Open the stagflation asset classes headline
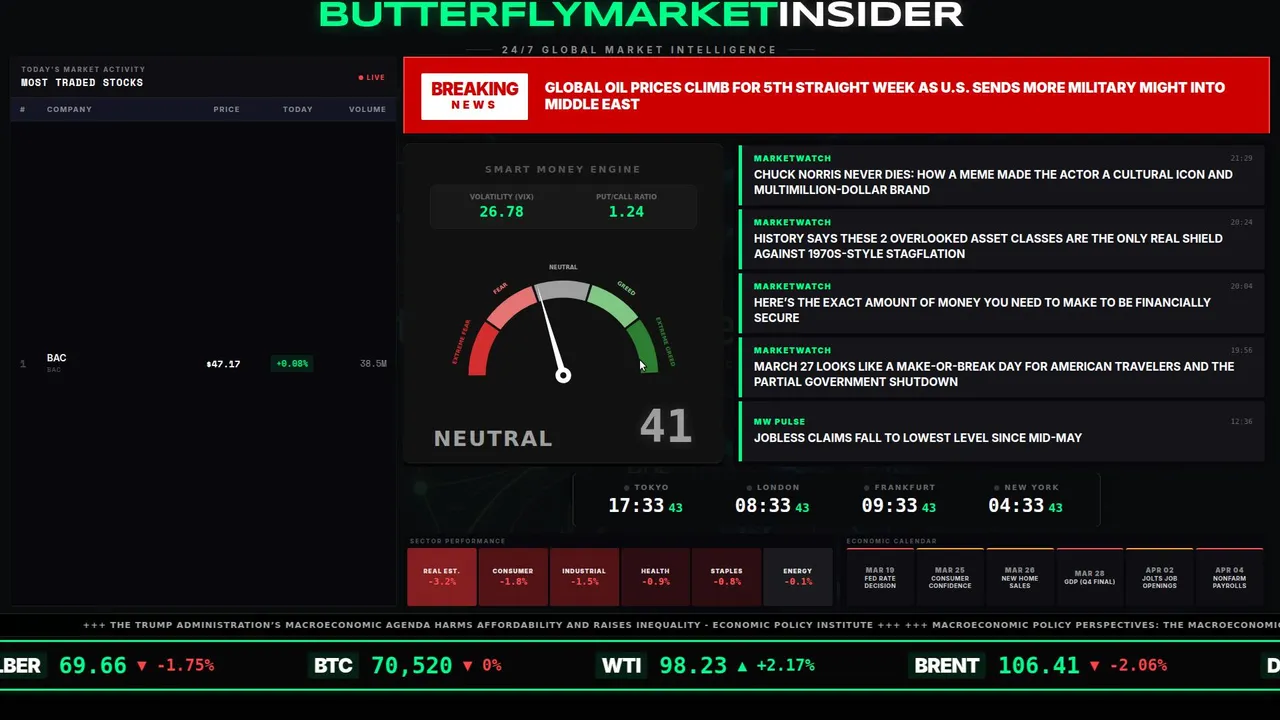The height and width of the screenshot is (720, 1280). tap(1002, 239)
